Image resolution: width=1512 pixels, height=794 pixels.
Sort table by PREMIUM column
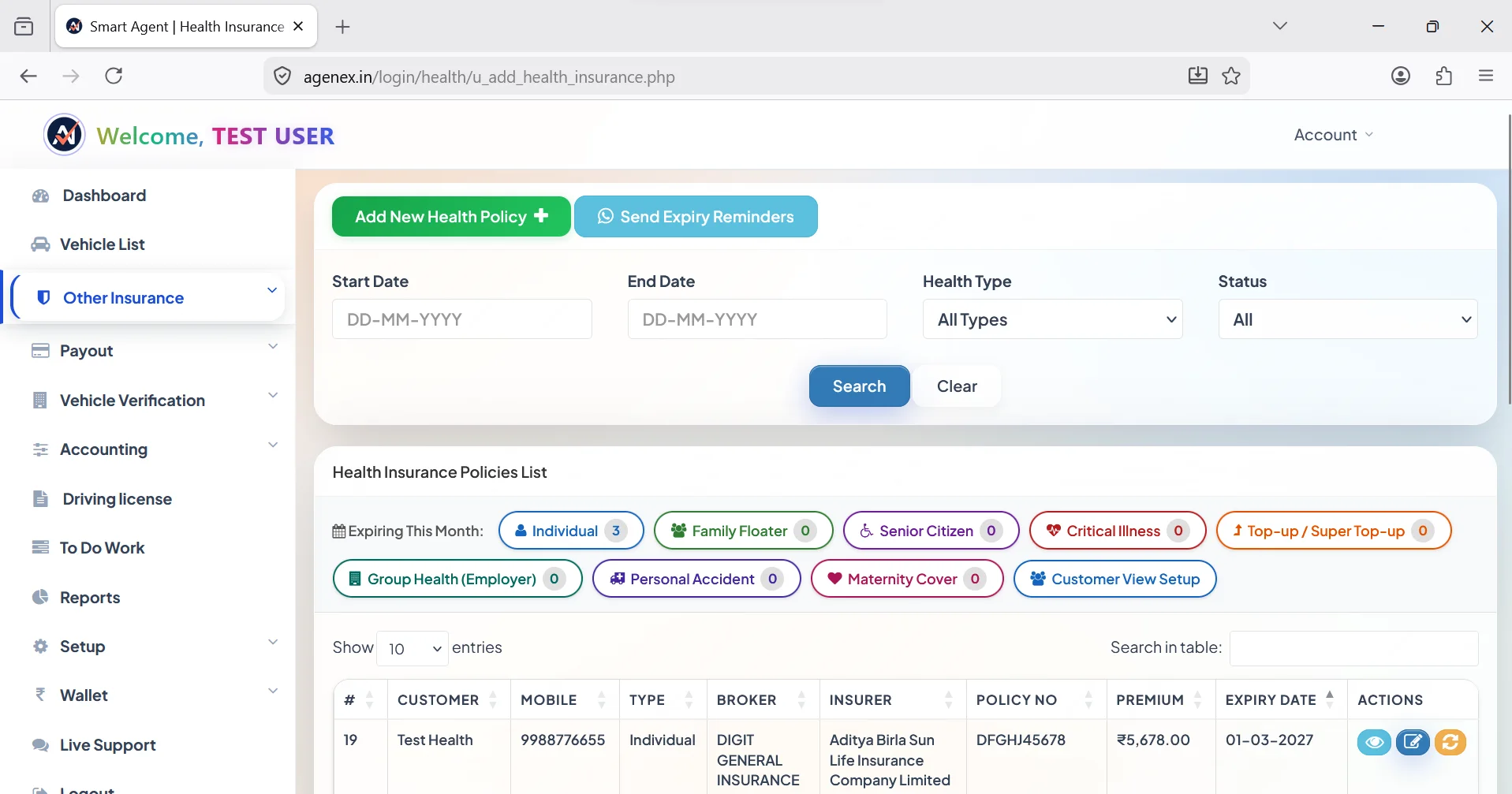pos(1160,699)
